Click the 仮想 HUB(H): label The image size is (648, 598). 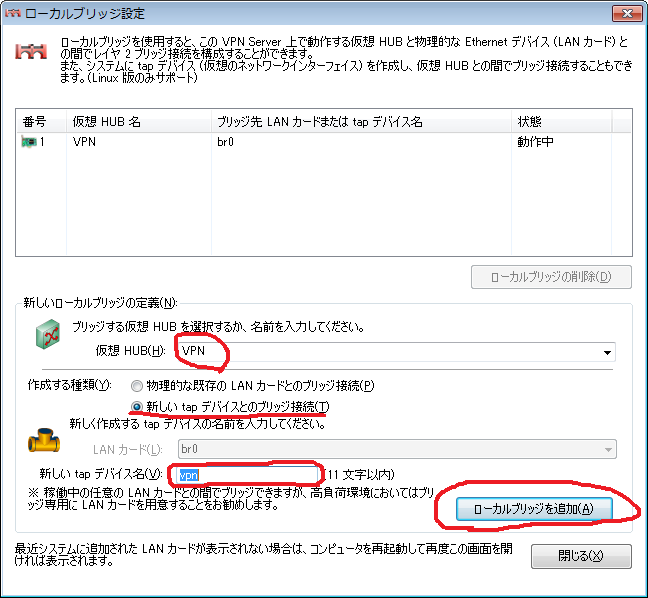click(131, 351)
